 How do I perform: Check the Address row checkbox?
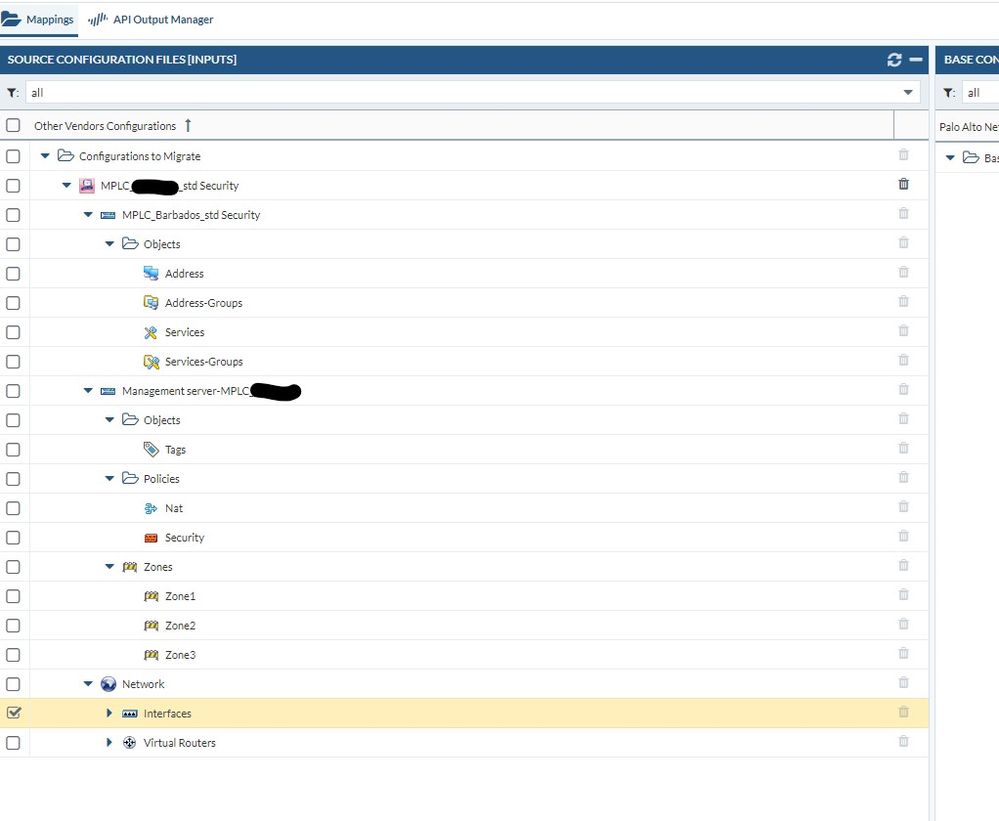[x=13, y=273]
